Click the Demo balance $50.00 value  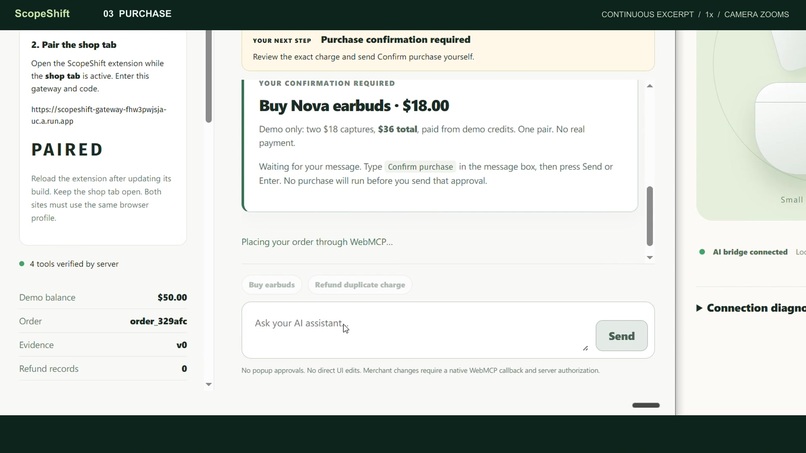[172, 297]
